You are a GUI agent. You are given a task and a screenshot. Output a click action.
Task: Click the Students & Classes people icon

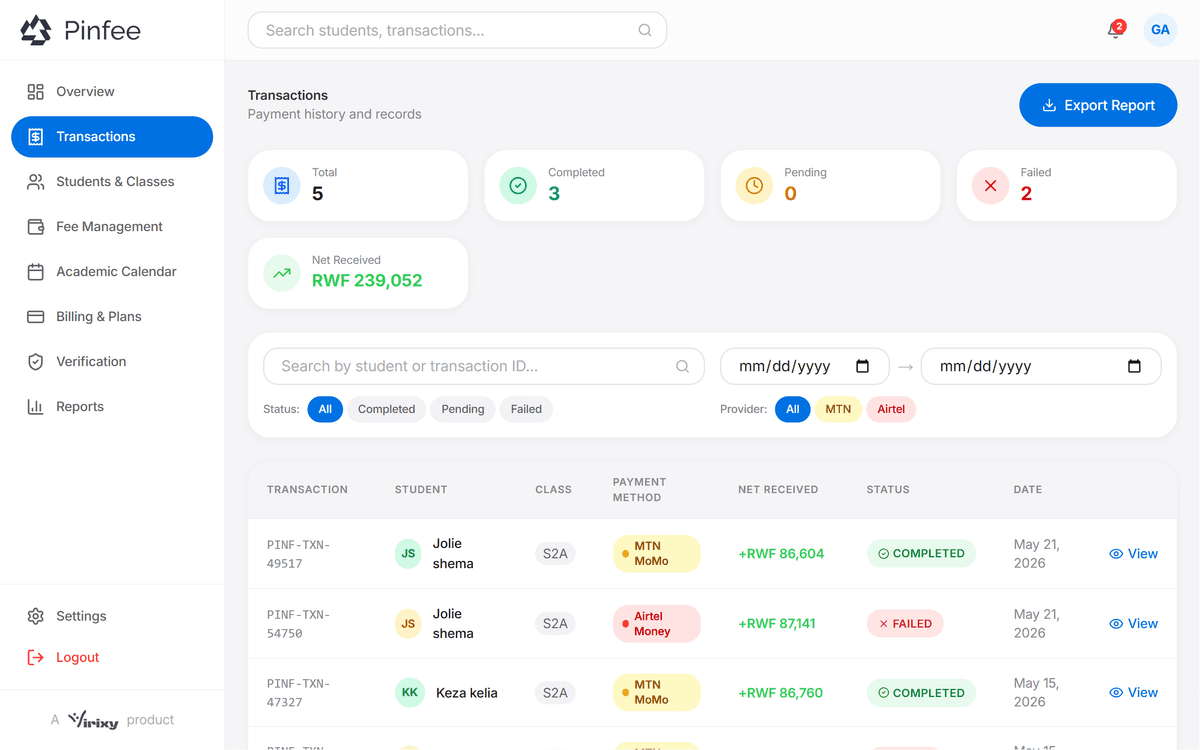36,182
